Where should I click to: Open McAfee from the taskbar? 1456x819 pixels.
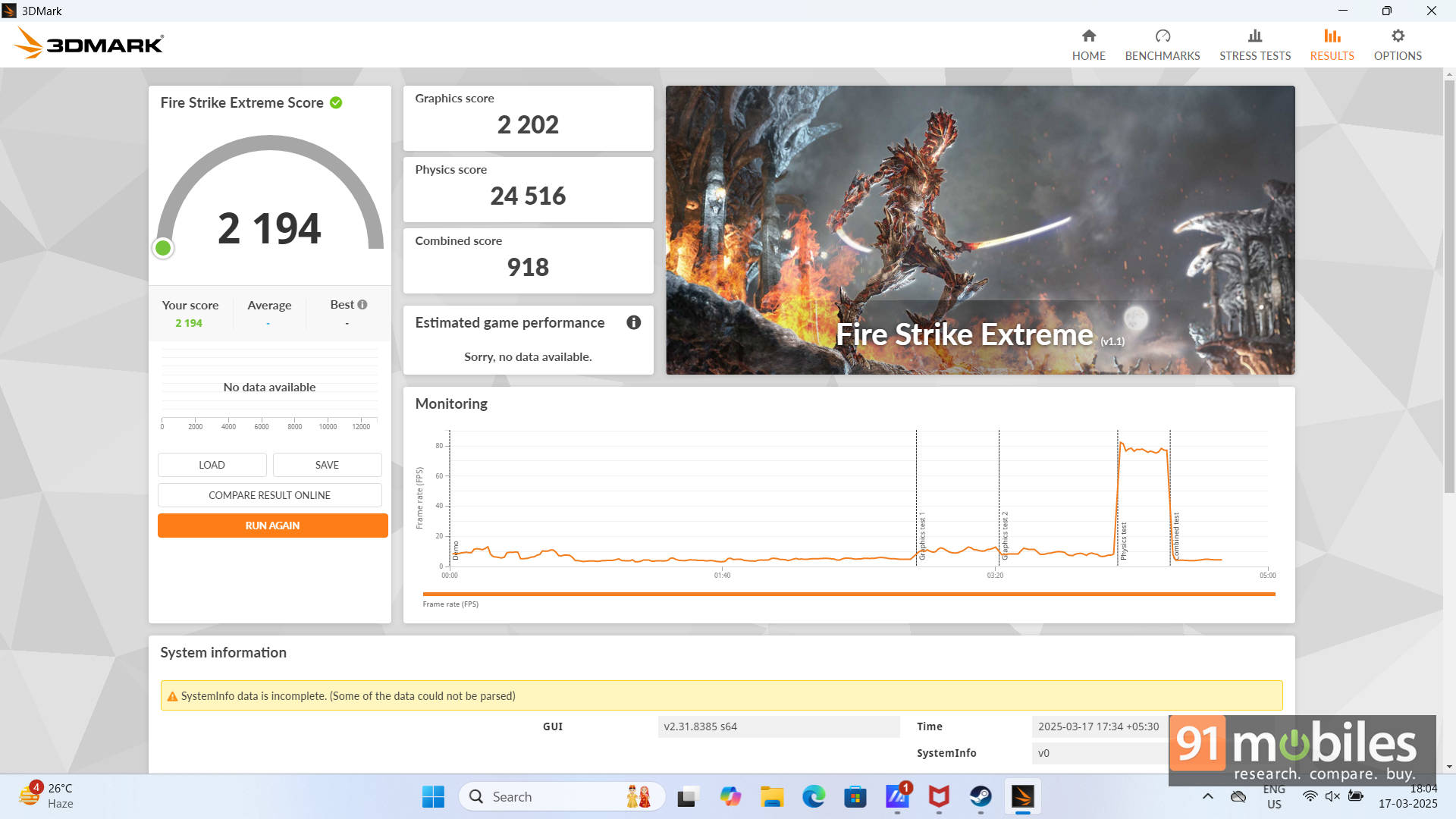pos(939,797)
